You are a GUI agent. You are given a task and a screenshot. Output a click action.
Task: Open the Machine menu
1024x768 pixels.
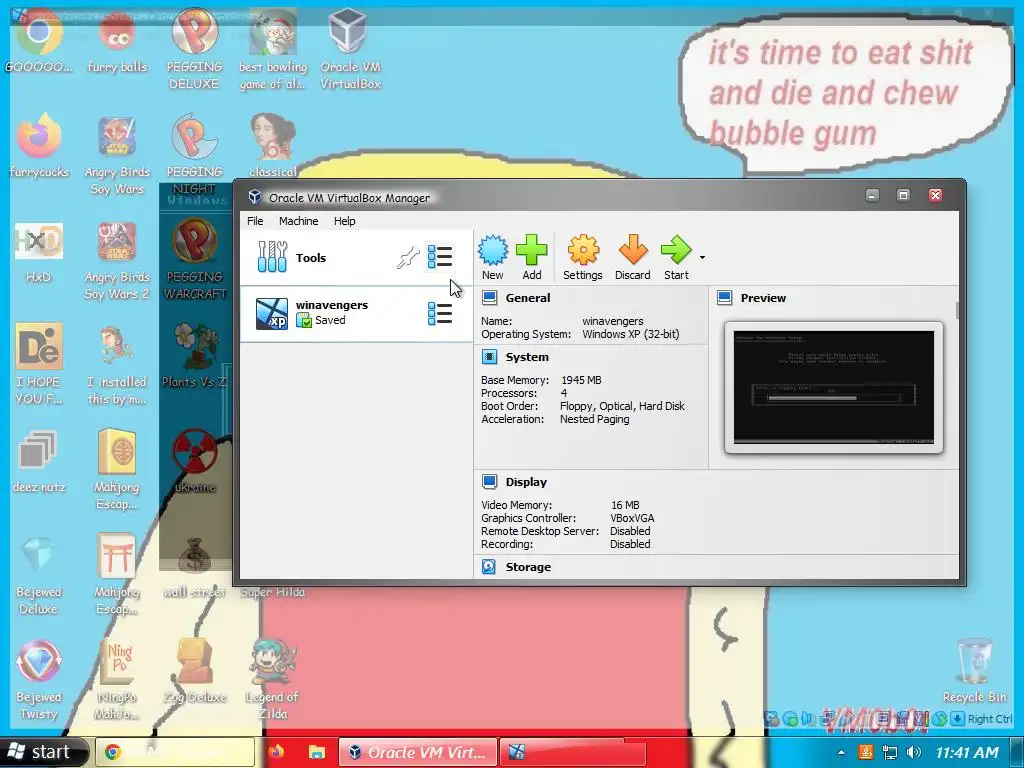[298, 221]
